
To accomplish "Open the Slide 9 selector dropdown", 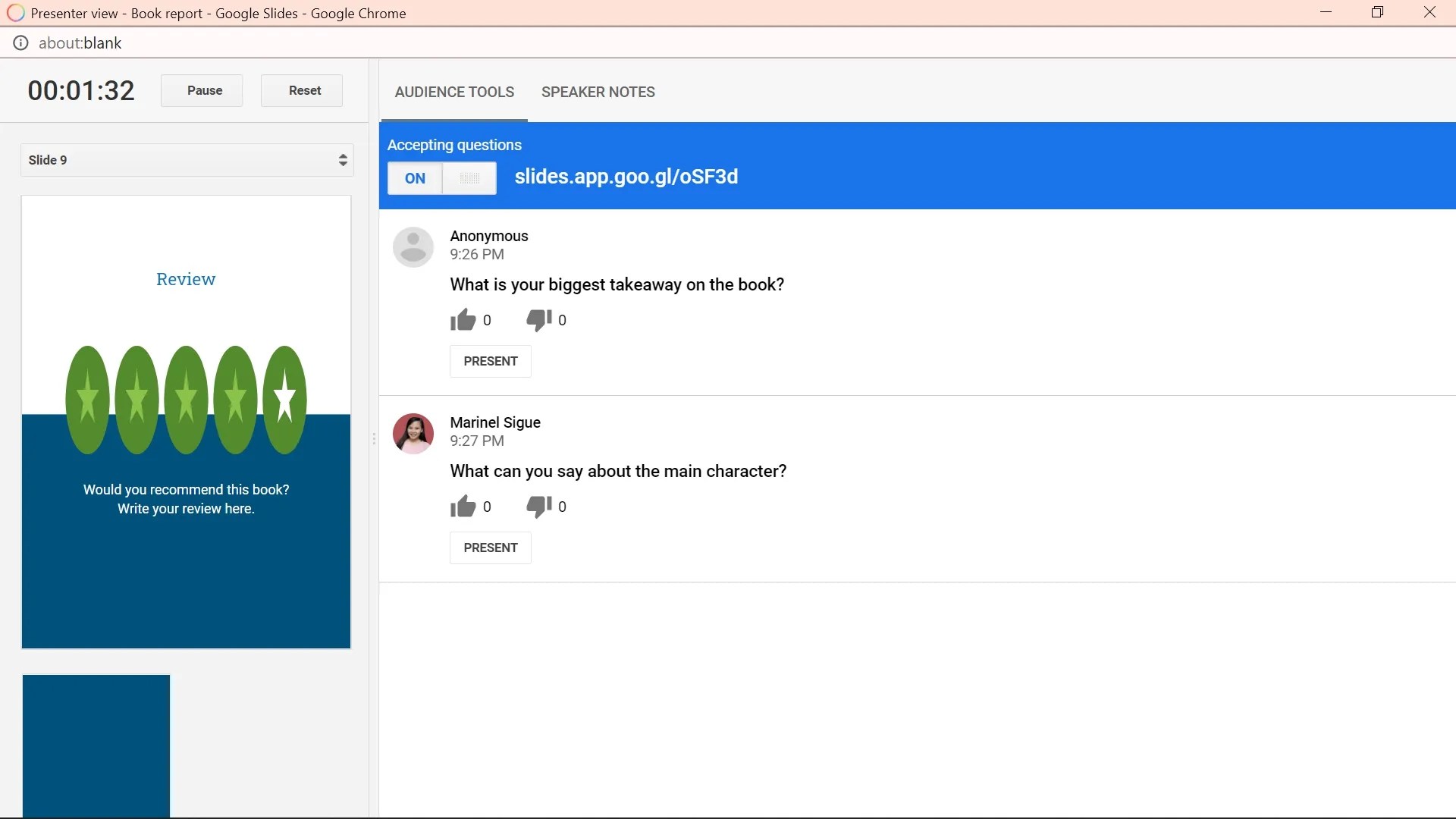I will [x=187, y=160].
